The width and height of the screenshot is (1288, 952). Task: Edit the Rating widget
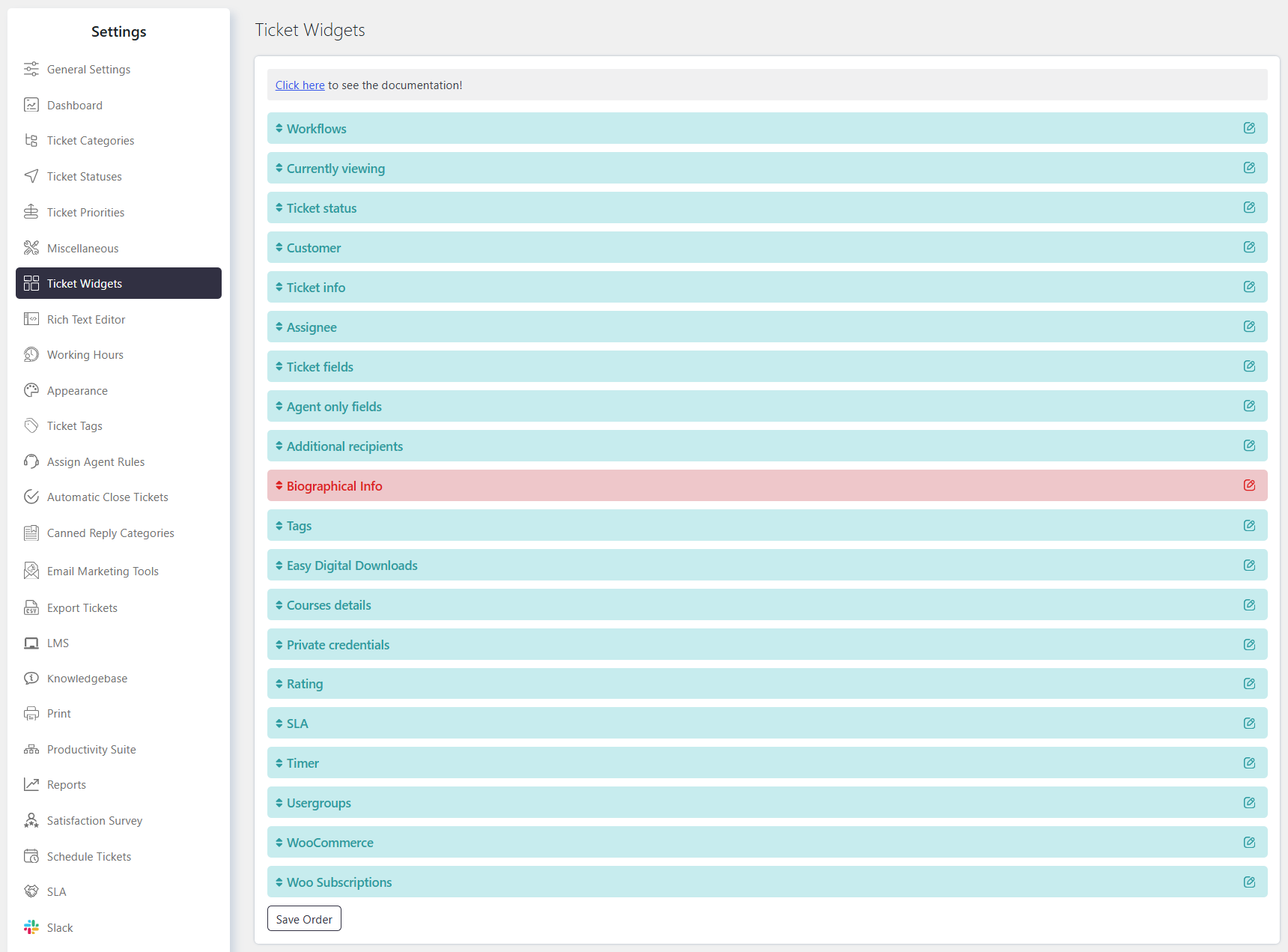[x=1249, y=684]
